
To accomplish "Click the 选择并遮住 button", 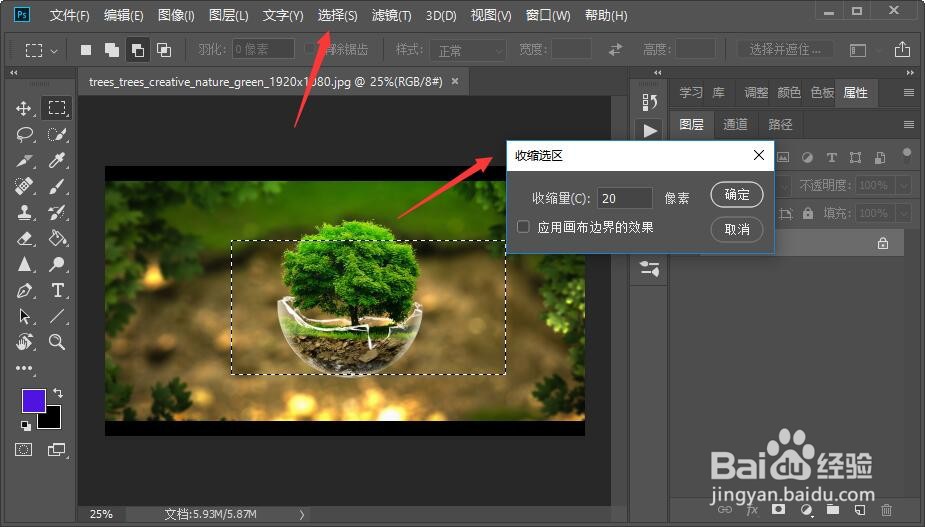I will coord(785,50).
